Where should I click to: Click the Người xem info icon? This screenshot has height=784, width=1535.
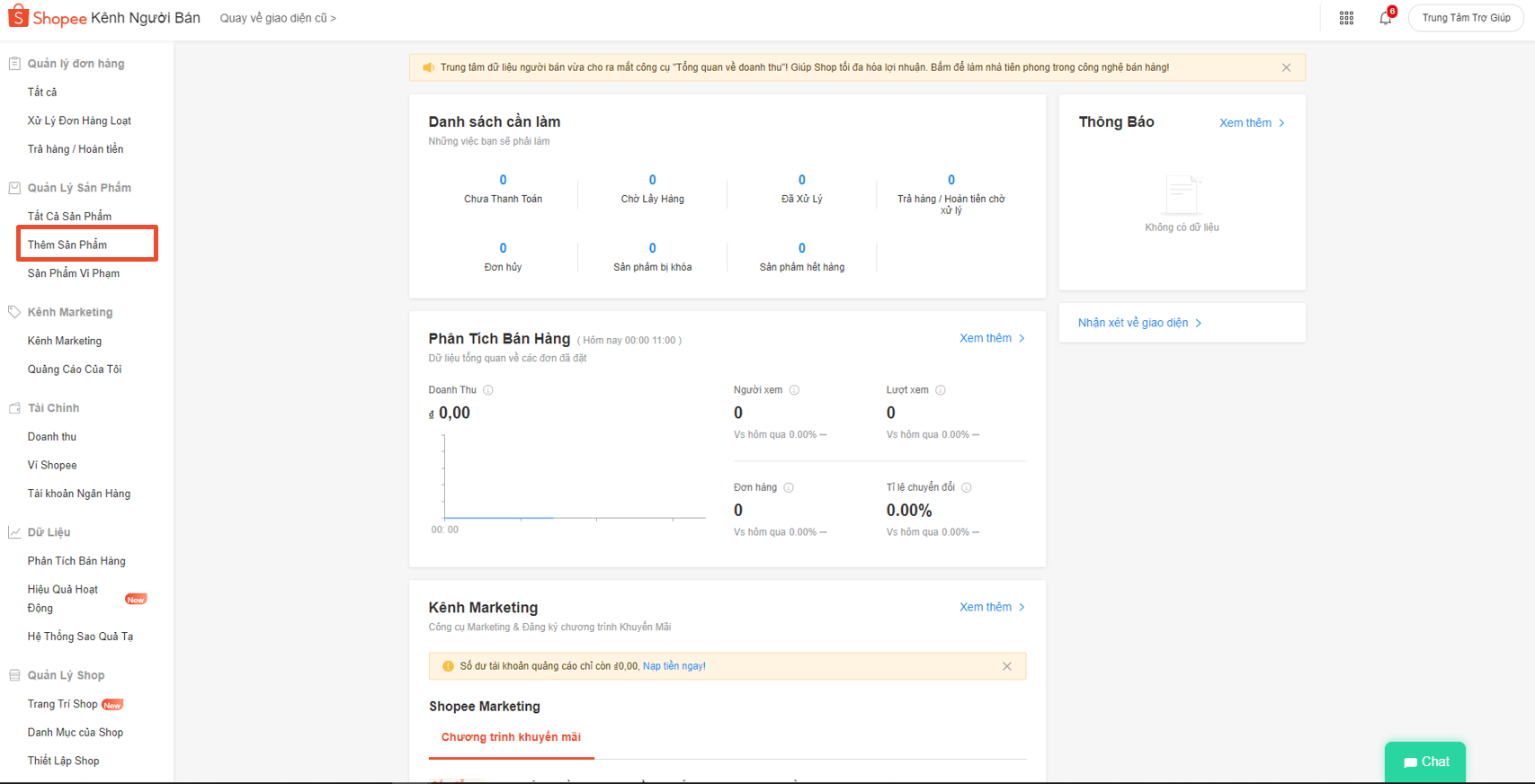(794, 390)
